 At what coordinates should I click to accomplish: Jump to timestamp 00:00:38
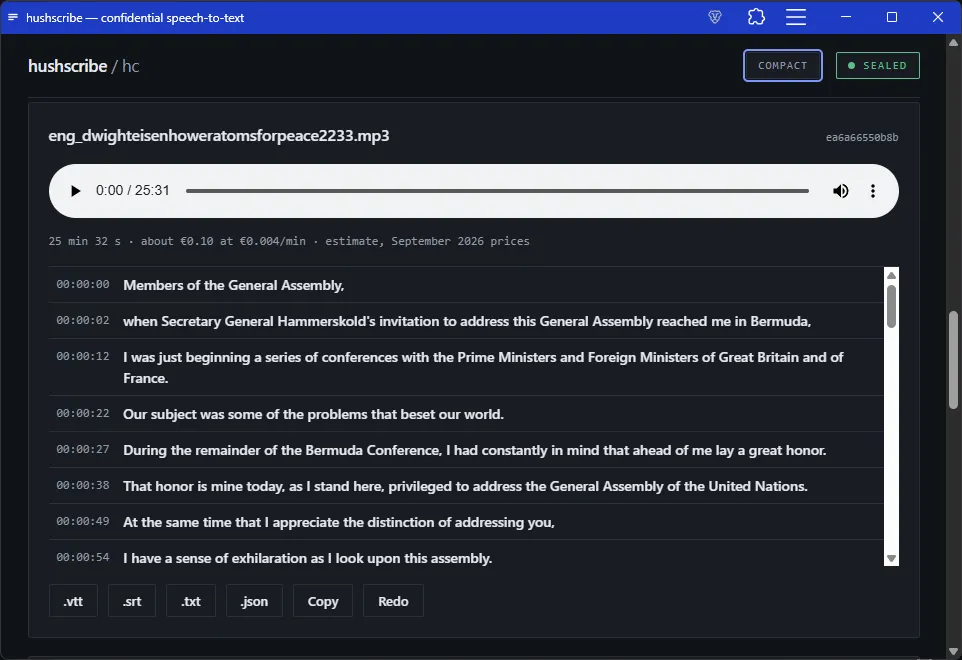click(83, 485)
